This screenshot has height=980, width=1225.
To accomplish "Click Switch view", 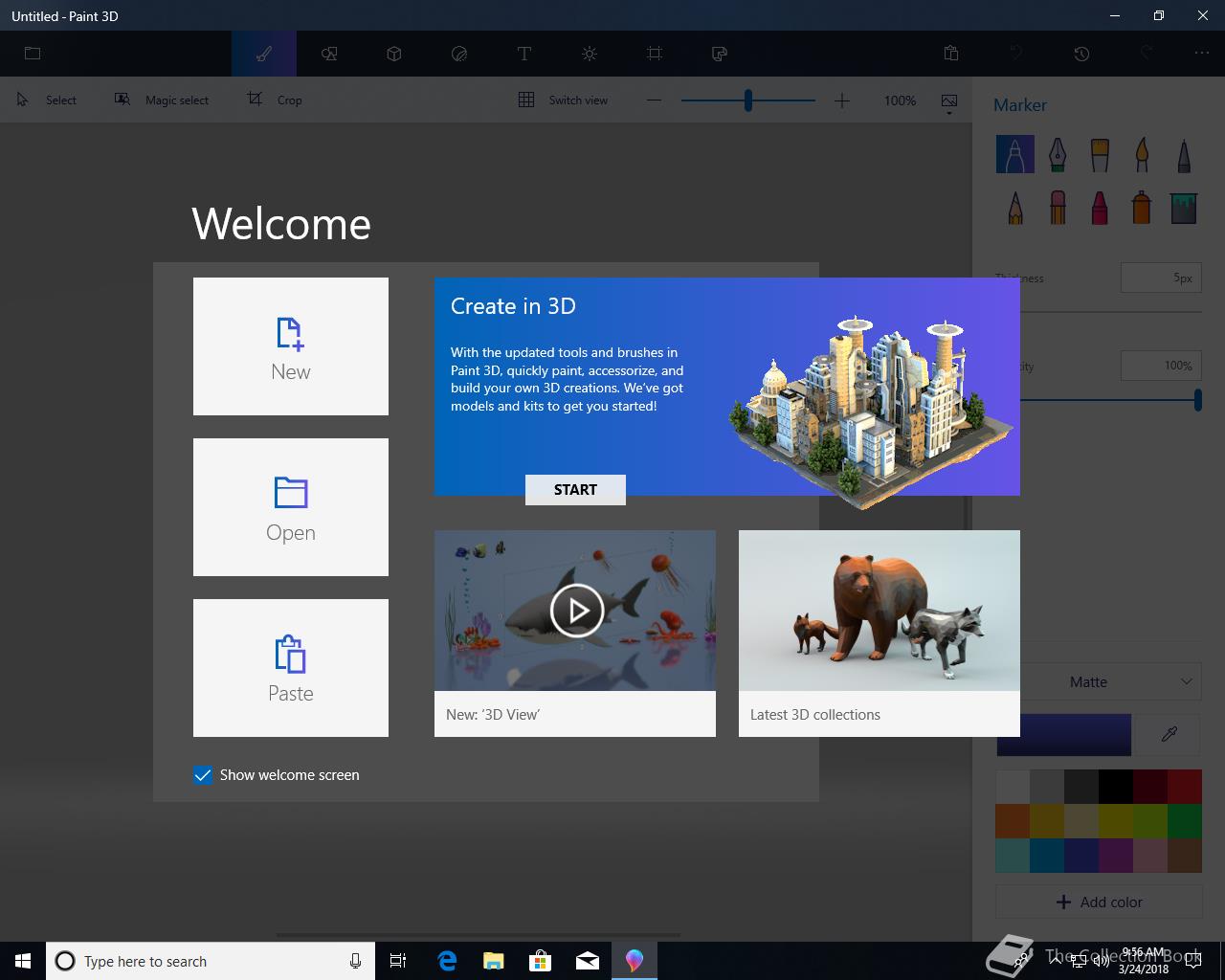I will (563, 100).
